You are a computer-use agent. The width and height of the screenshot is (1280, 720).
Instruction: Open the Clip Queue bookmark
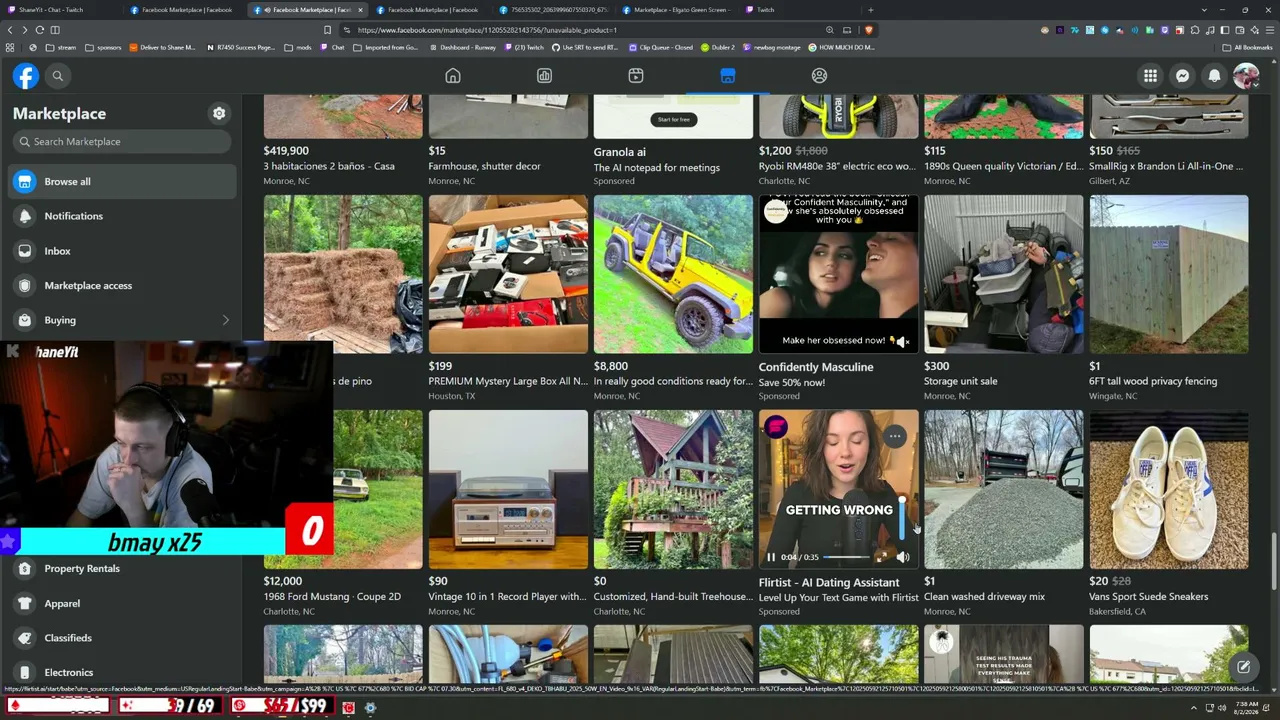661,48
